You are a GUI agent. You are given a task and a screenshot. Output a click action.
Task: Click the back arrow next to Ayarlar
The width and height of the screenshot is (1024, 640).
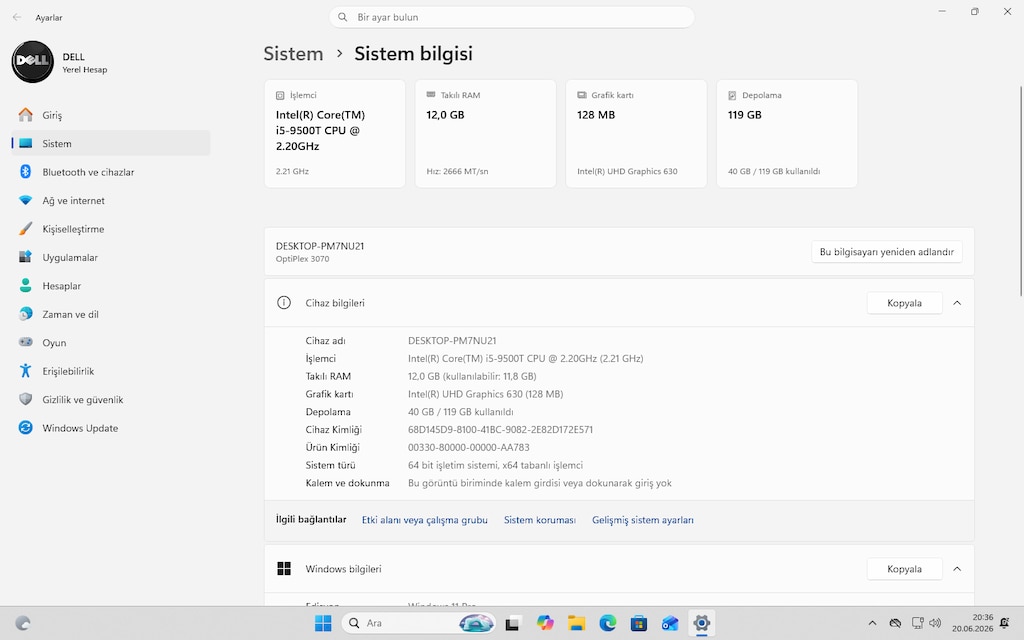(x=17, y=18)
